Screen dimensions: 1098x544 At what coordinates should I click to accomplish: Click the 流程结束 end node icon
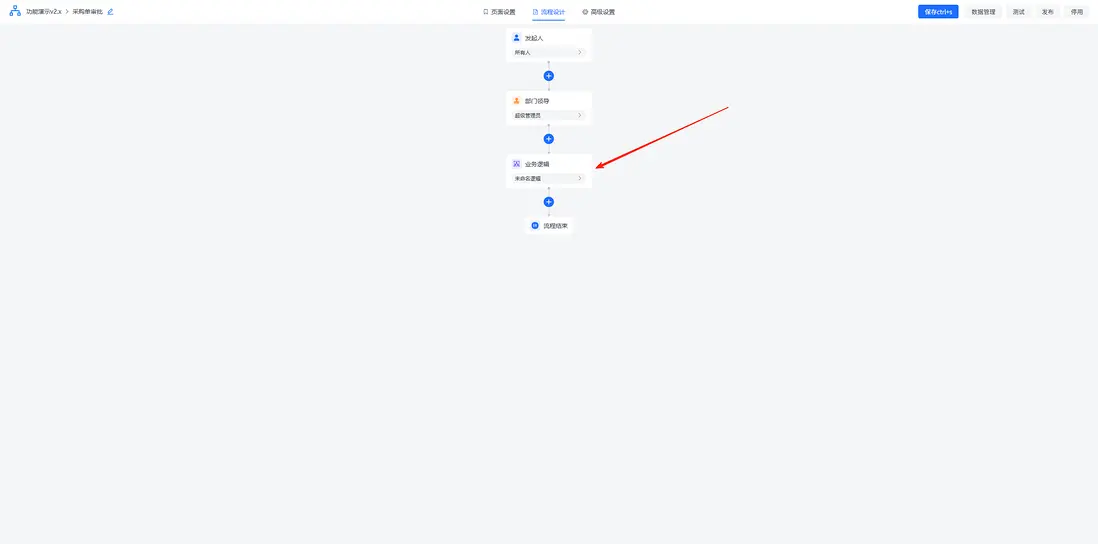point(535,225)
